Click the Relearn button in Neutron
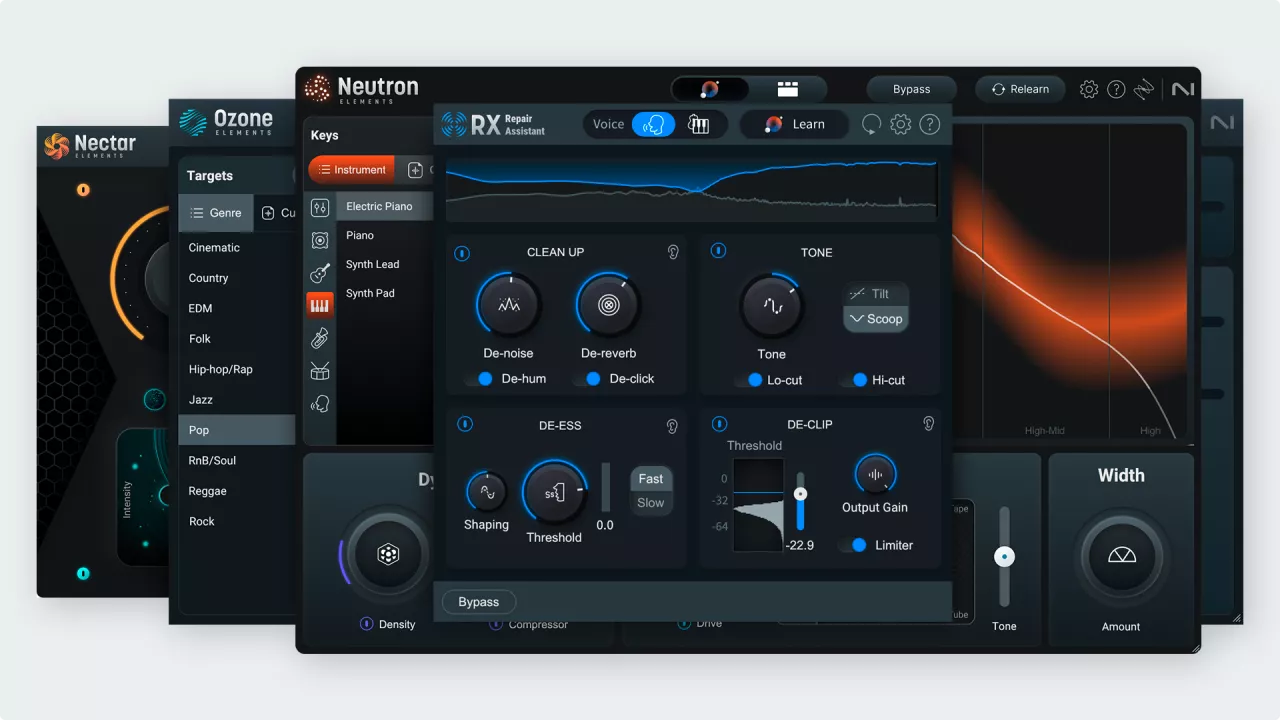This screenshot has height=720, width=1280. (x=1020, y=89)
